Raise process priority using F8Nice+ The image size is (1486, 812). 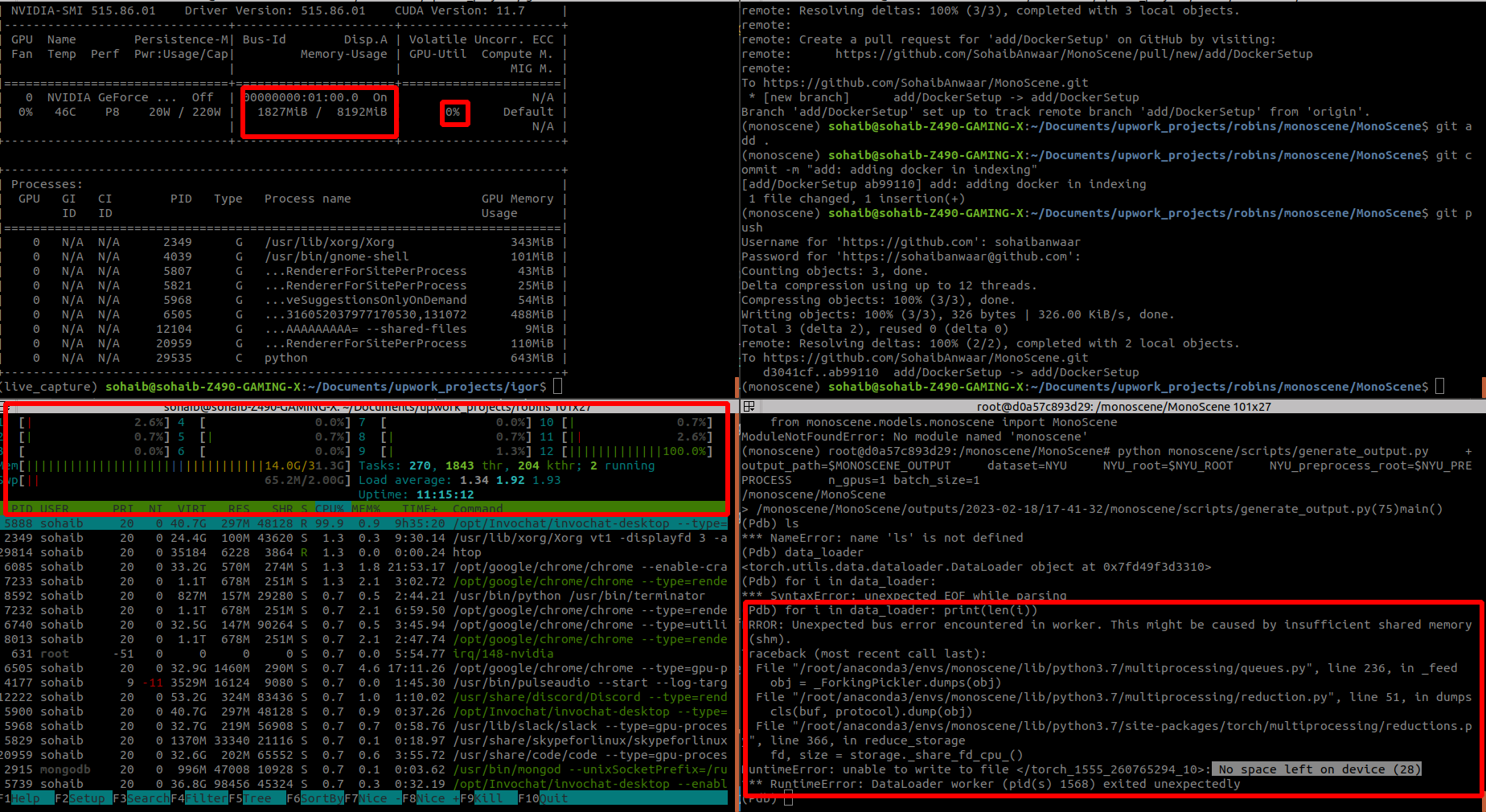coord(430,798)
